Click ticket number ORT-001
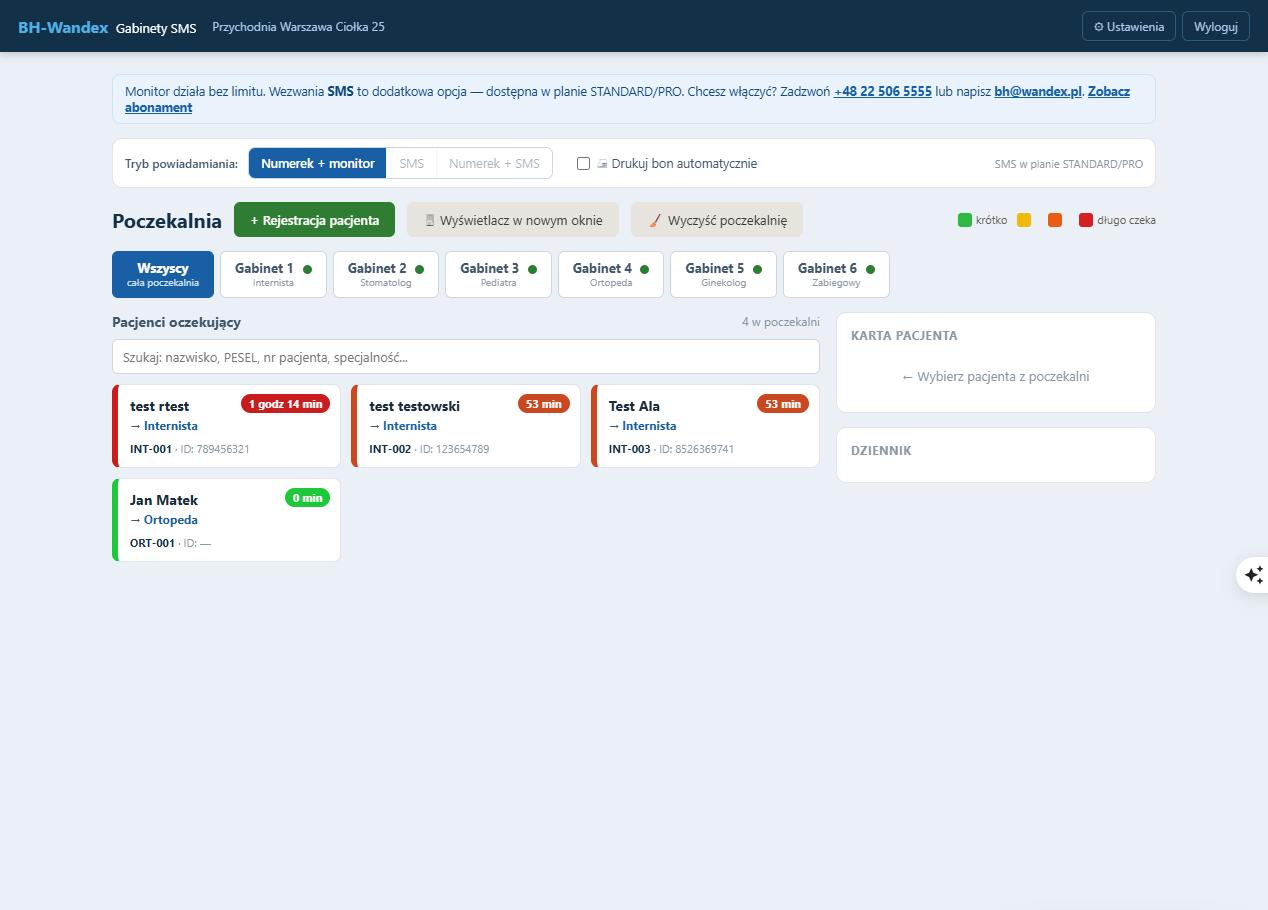The height and width of the screenshot is (910, 1268). click(x=152, y=543)
